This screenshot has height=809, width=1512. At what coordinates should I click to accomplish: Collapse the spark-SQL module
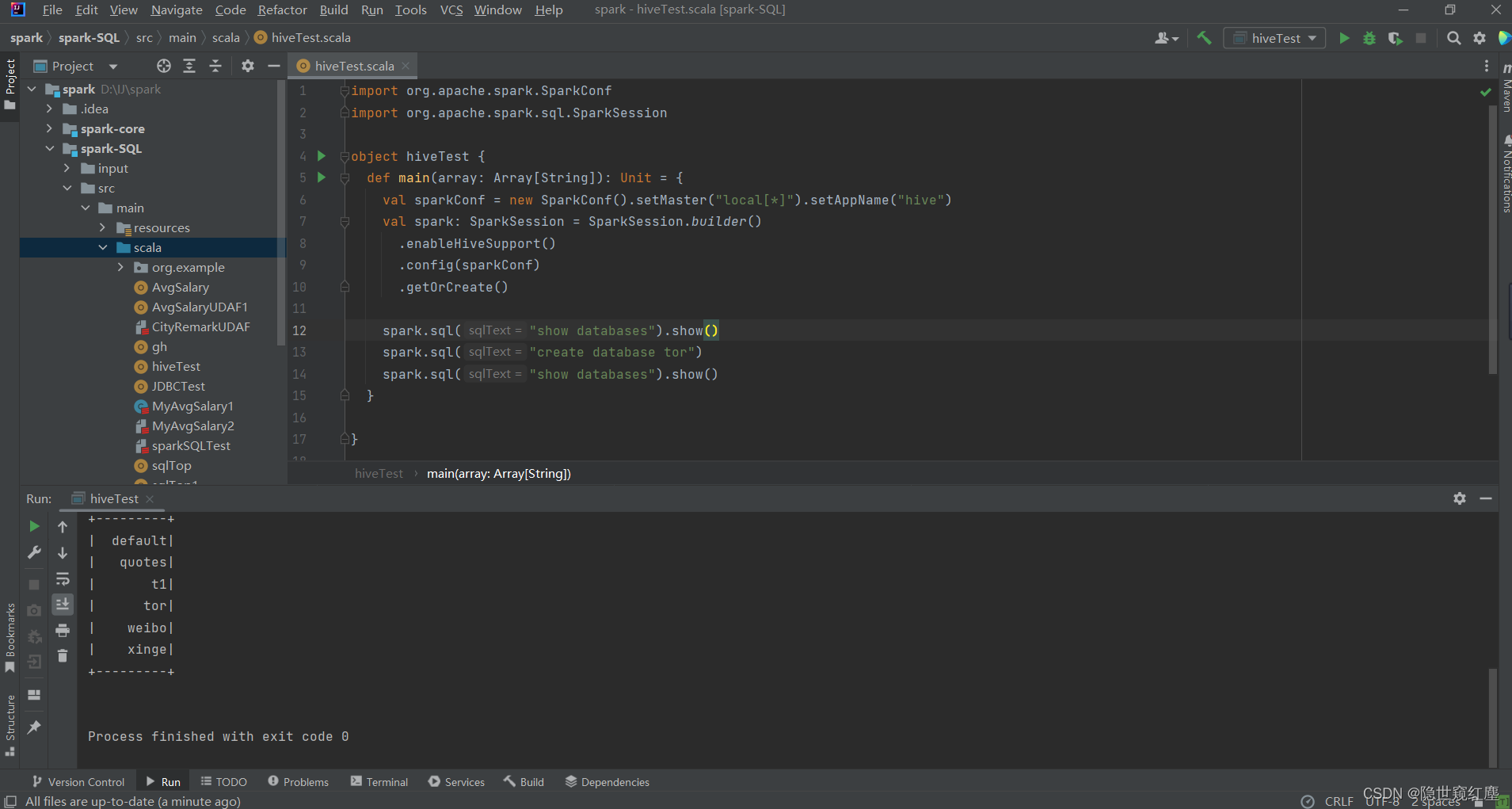point(49,149)
